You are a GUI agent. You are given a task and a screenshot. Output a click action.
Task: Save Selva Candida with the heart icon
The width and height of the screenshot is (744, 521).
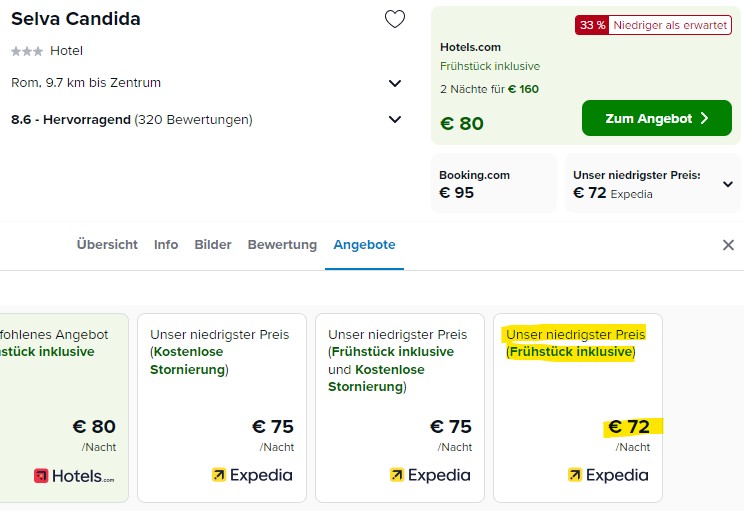tap(395, 19)
